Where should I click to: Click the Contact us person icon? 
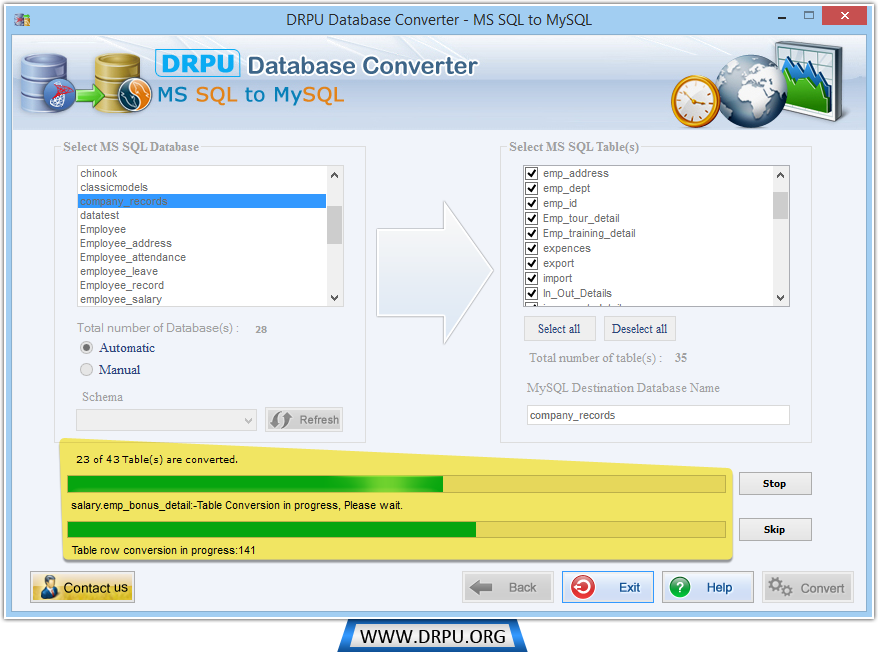49,587
